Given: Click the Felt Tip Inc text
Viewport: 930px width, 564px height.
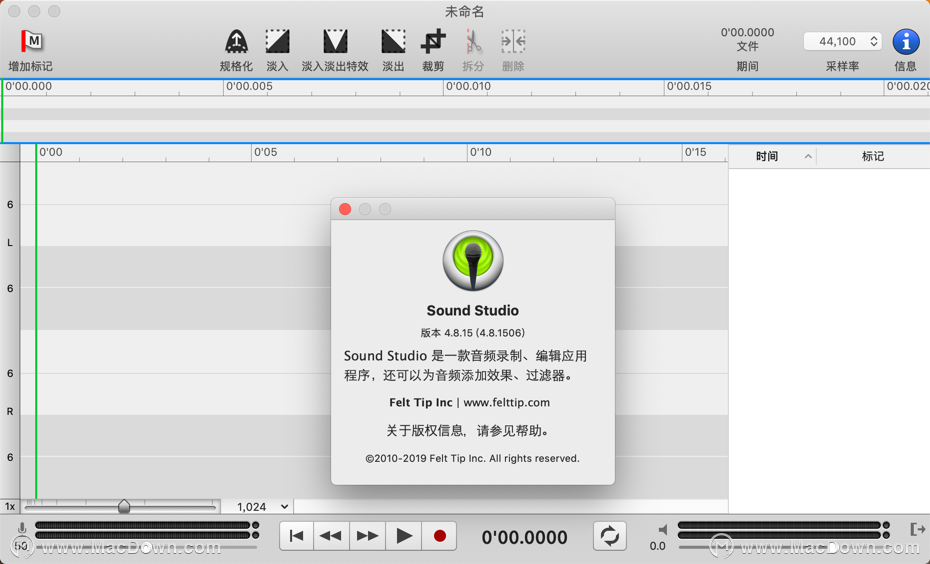Looking at the screenshot, I should tap(421, 402).
